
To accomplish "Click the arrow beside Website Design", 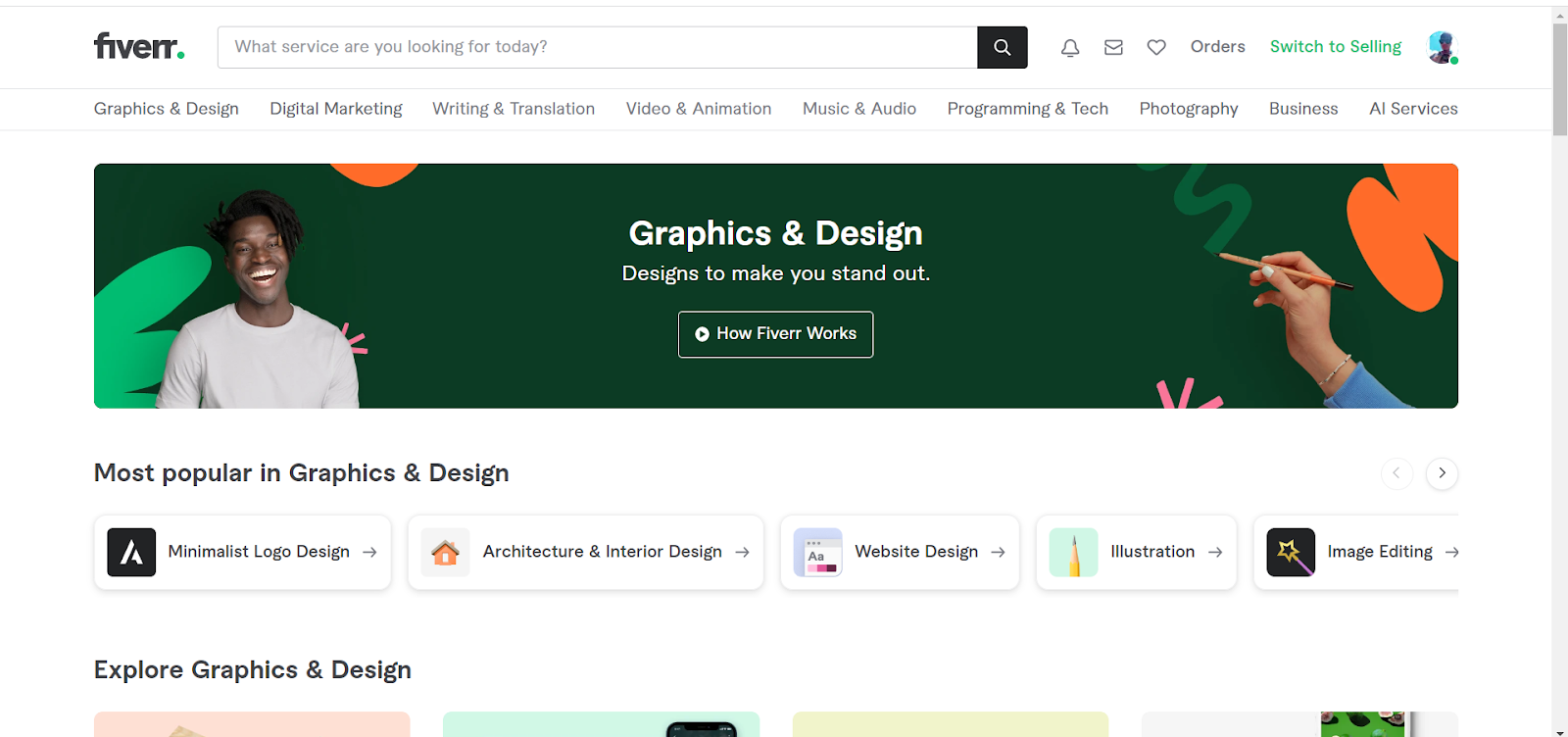I will tap(998, 553).
